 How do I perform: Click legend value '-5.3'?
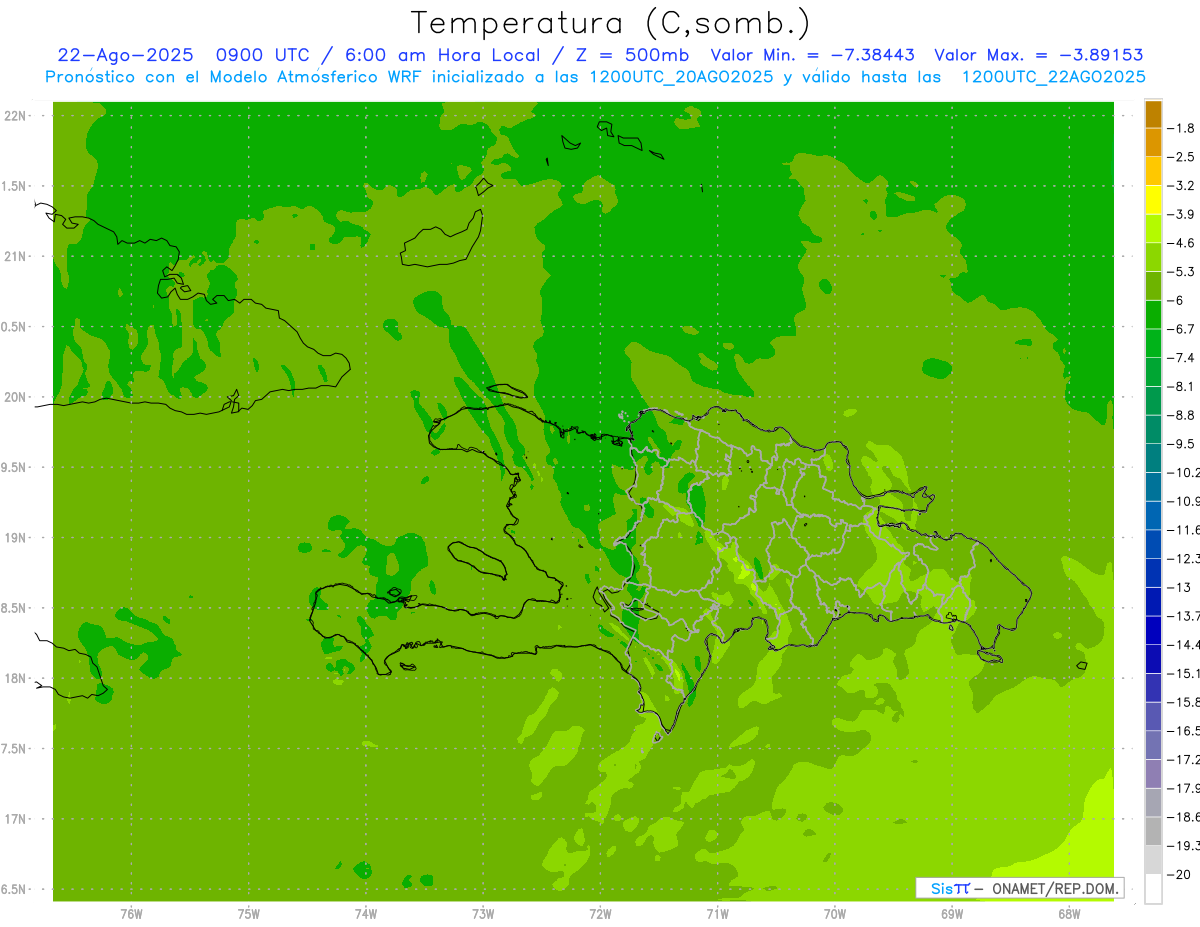pos(1181,271)
